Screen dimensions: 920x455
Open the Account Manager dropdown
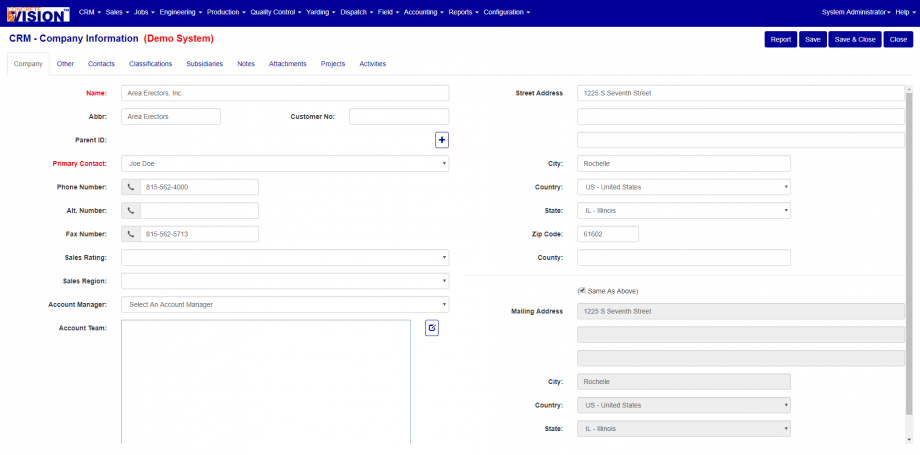coord(285,305)
